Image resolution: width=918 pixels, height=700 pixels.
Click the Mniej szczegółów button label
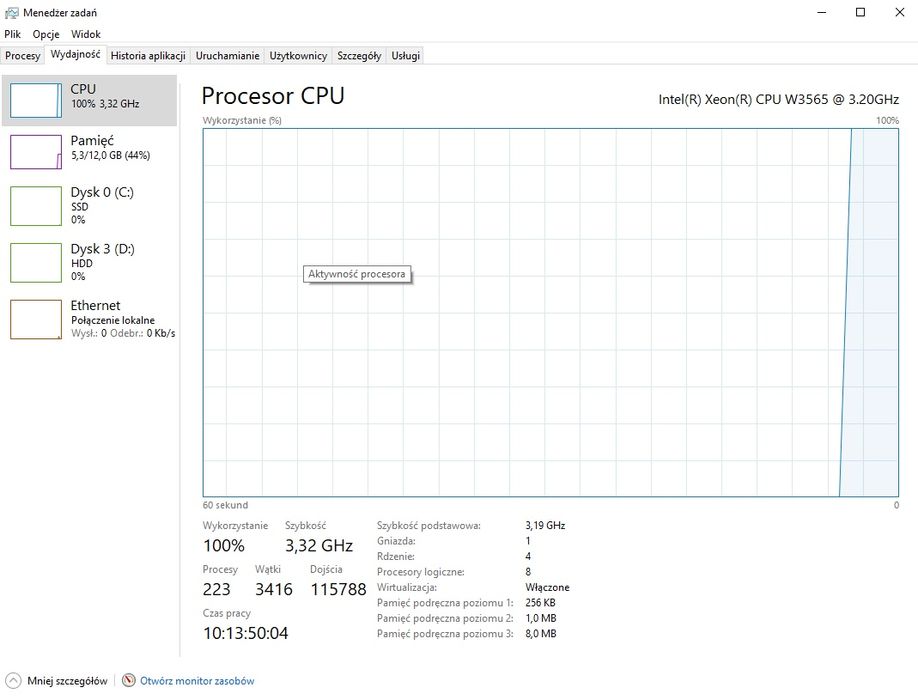[x=67, y=681]
